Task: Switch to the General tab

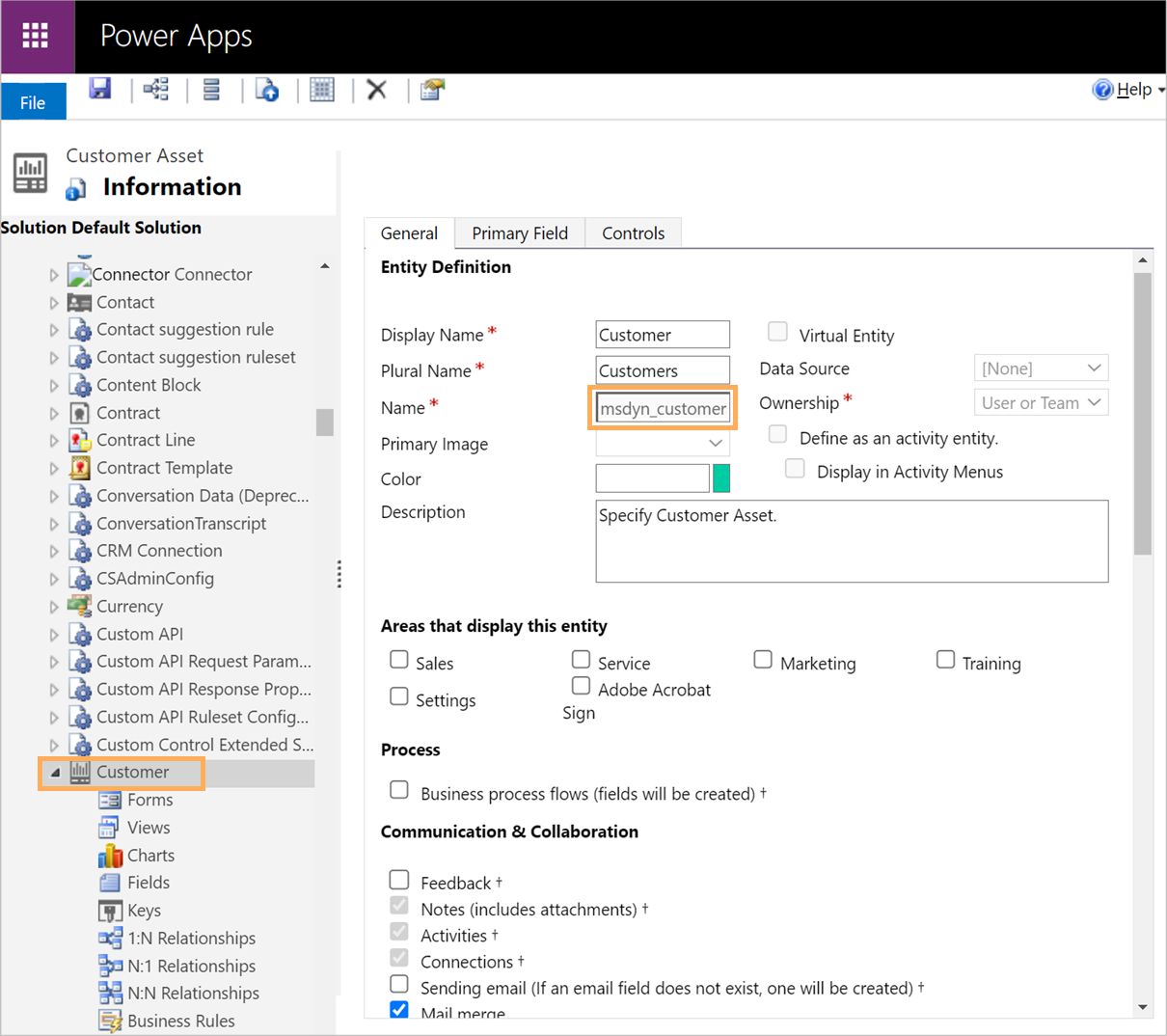Action: pos(409,233)
